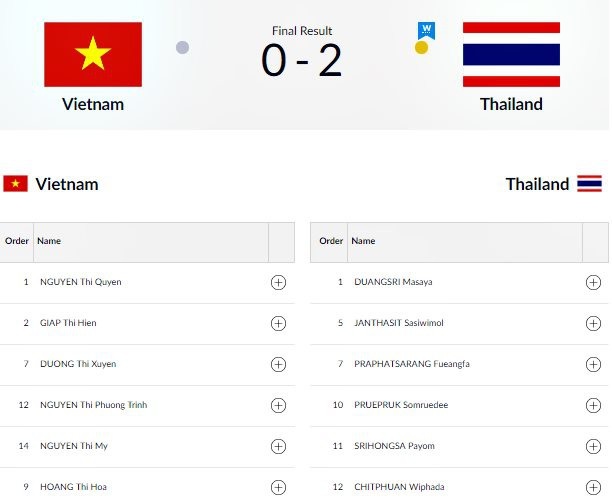
Task: Click the small Thailand flag beside team heading
Action: [589, 184]
